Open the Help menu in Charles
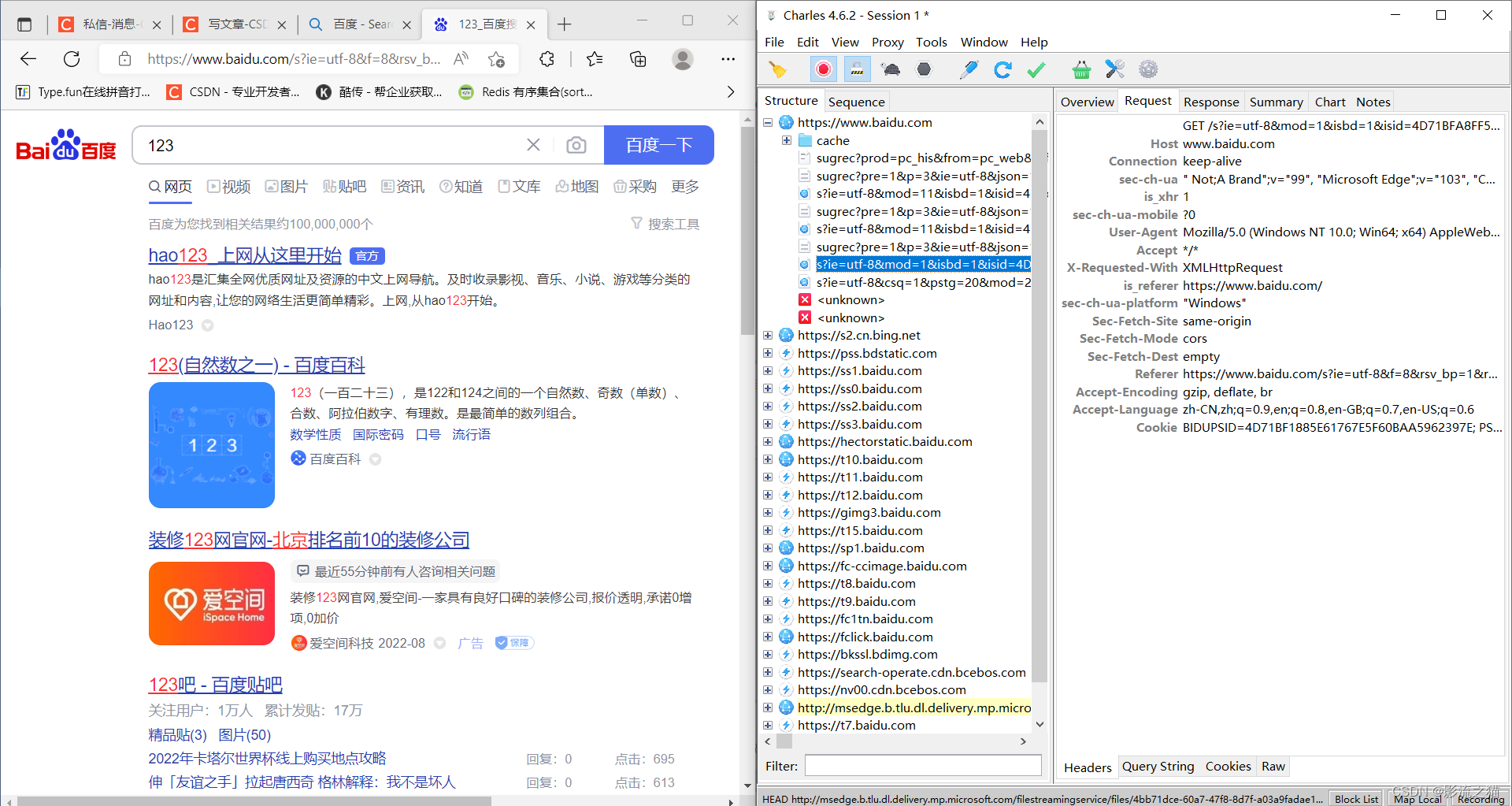1512x806 pixels. point(1034,43)
